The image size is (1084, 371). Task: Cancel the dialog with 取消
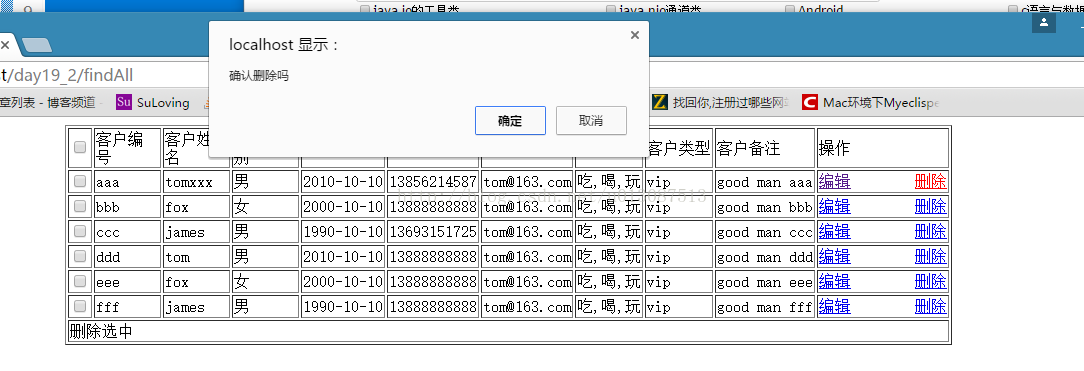pyautogui.click(x=591, y=121)
